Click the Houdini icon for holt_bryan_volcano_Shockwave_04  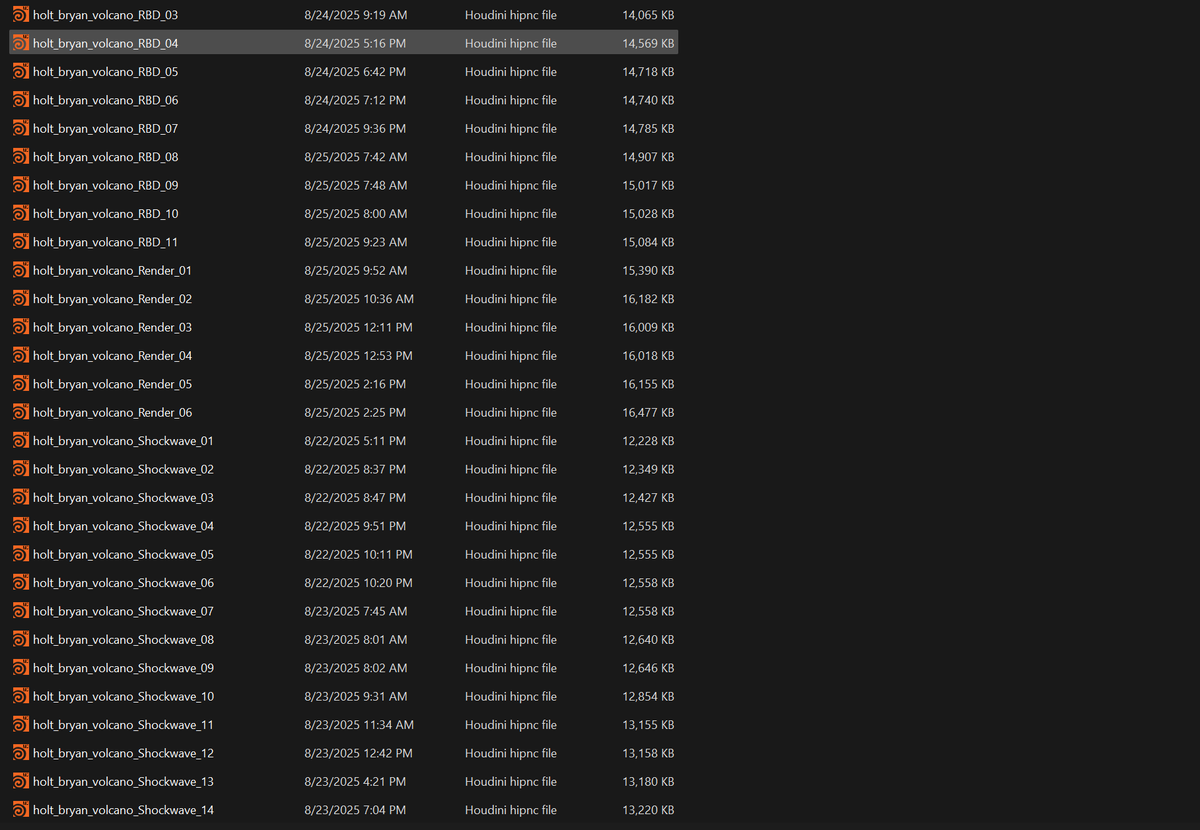[x=21, y=526]
